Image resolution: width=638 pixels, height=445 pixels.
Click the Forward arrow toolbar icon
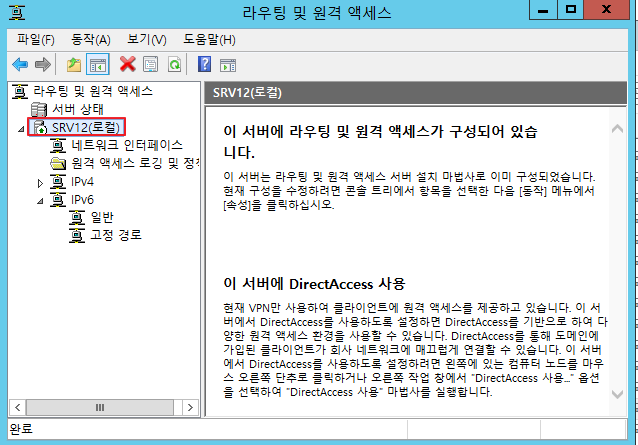tap(43, 64)
